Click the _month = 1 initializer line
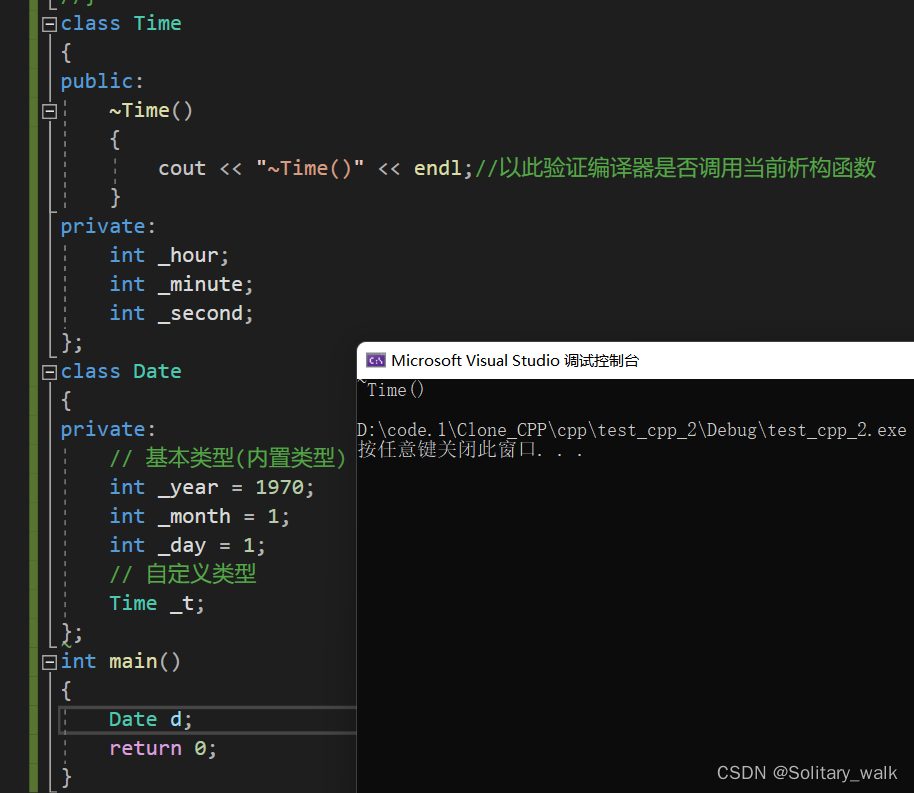 click(199, 517)
